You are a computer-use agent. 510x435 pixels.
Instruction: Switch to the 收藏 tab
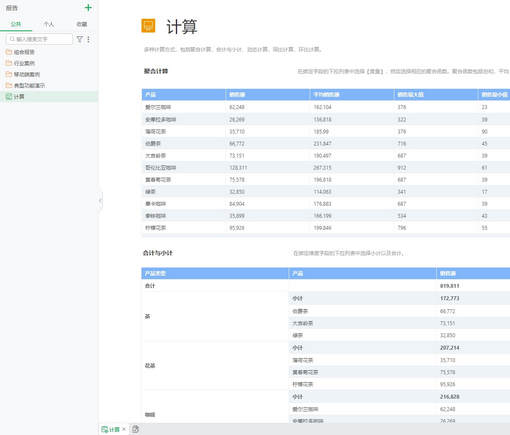pyautogui.click(x=82, y=24)
